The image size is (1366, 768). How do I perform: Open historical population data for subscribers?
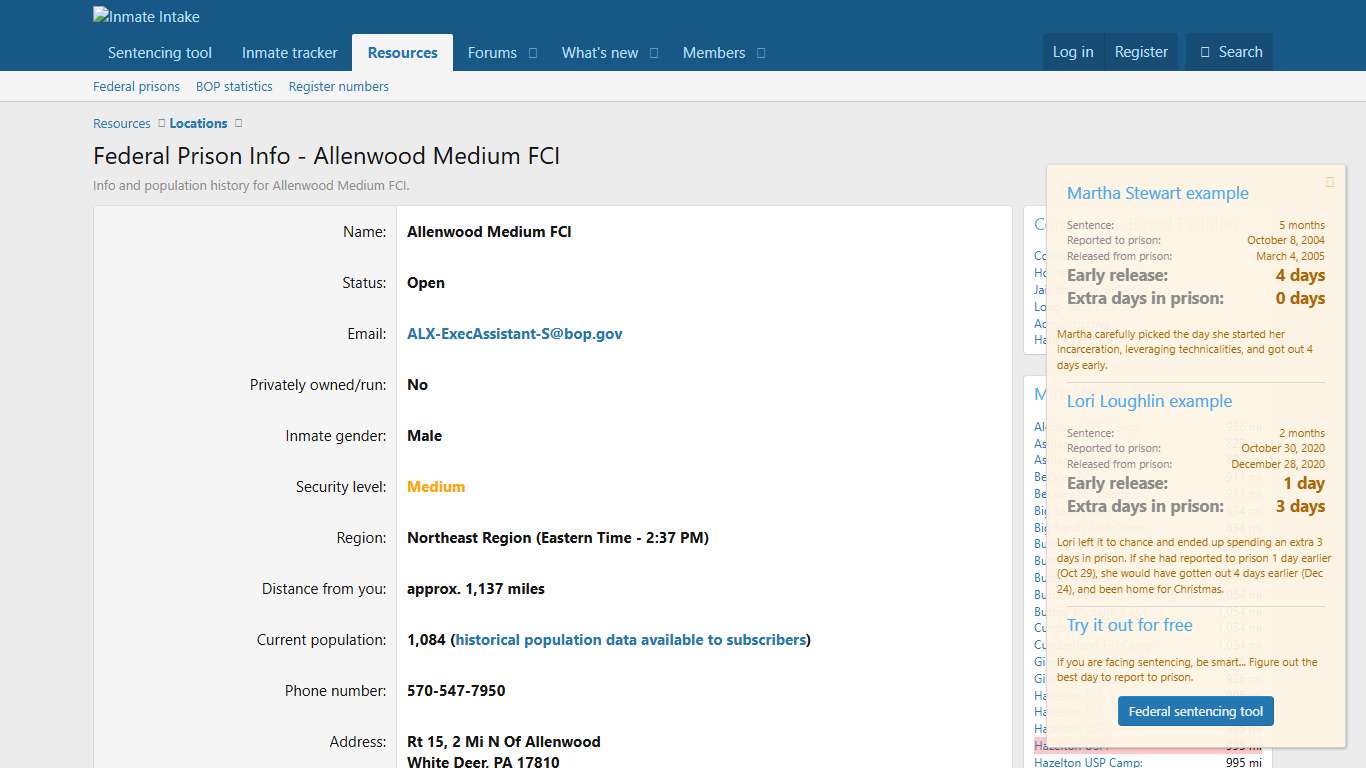click(631, 640)
